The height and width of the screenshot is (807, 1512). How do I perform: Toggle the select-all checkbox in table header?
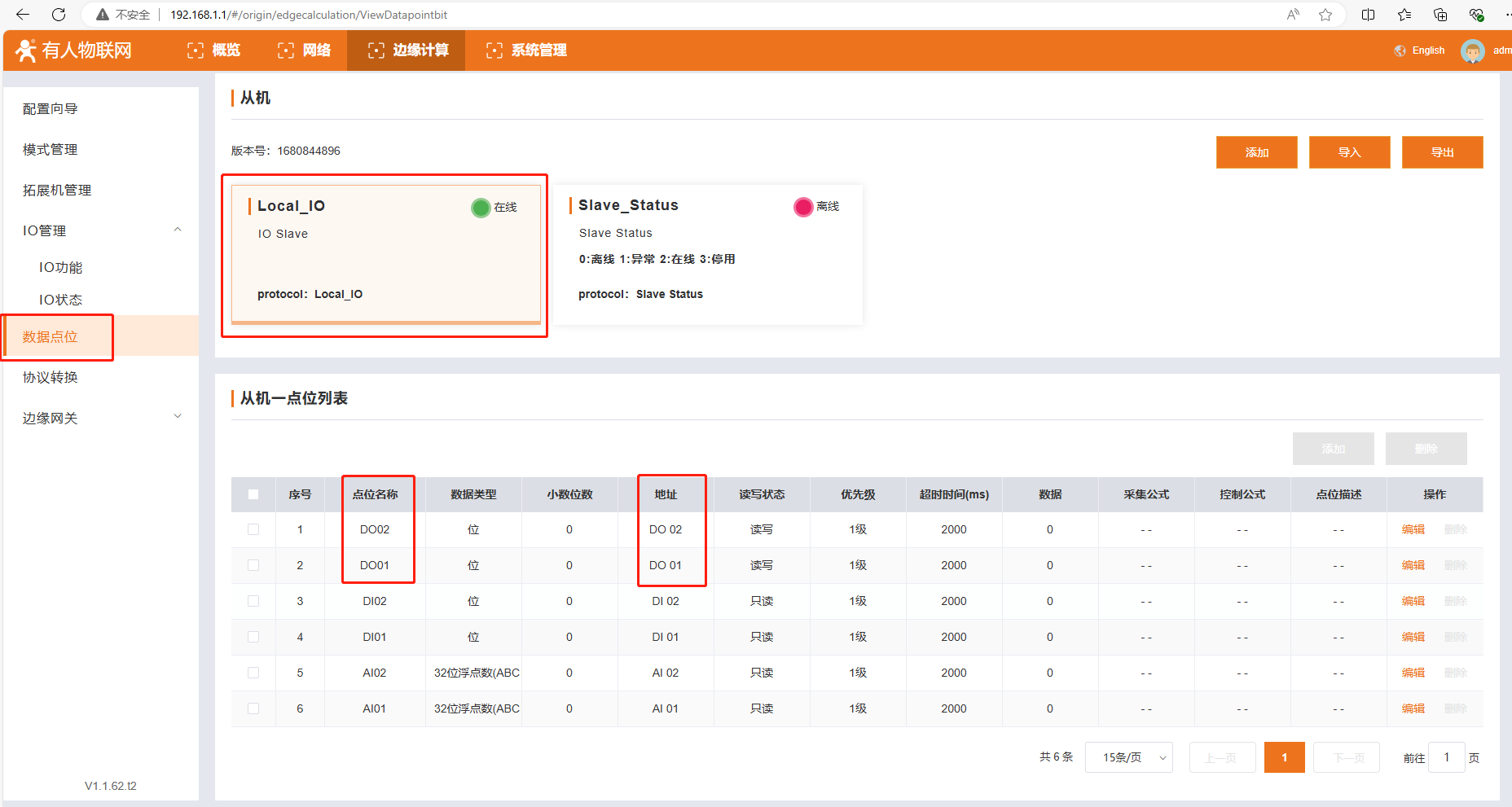[253, 494]
